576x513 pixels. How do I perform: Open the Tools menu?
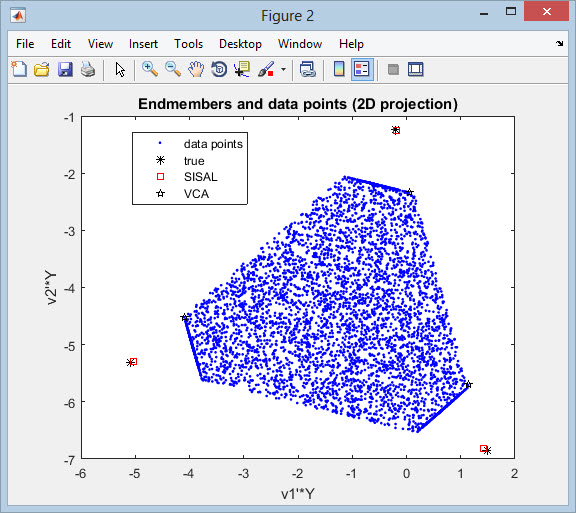pos(188,44)
